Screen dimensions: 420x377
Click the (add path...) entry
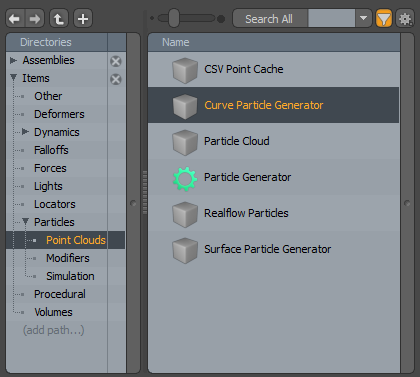[x=54, y=330]
